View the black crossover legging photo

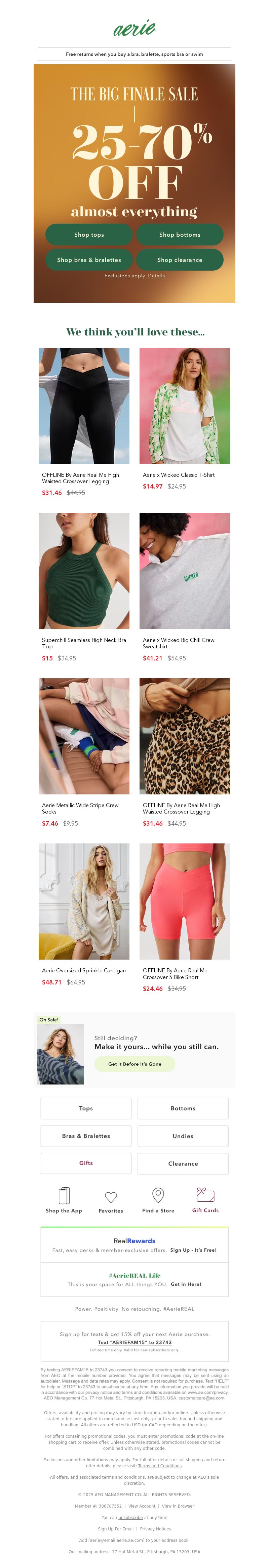pyautogui.click(x=84, y=405)
